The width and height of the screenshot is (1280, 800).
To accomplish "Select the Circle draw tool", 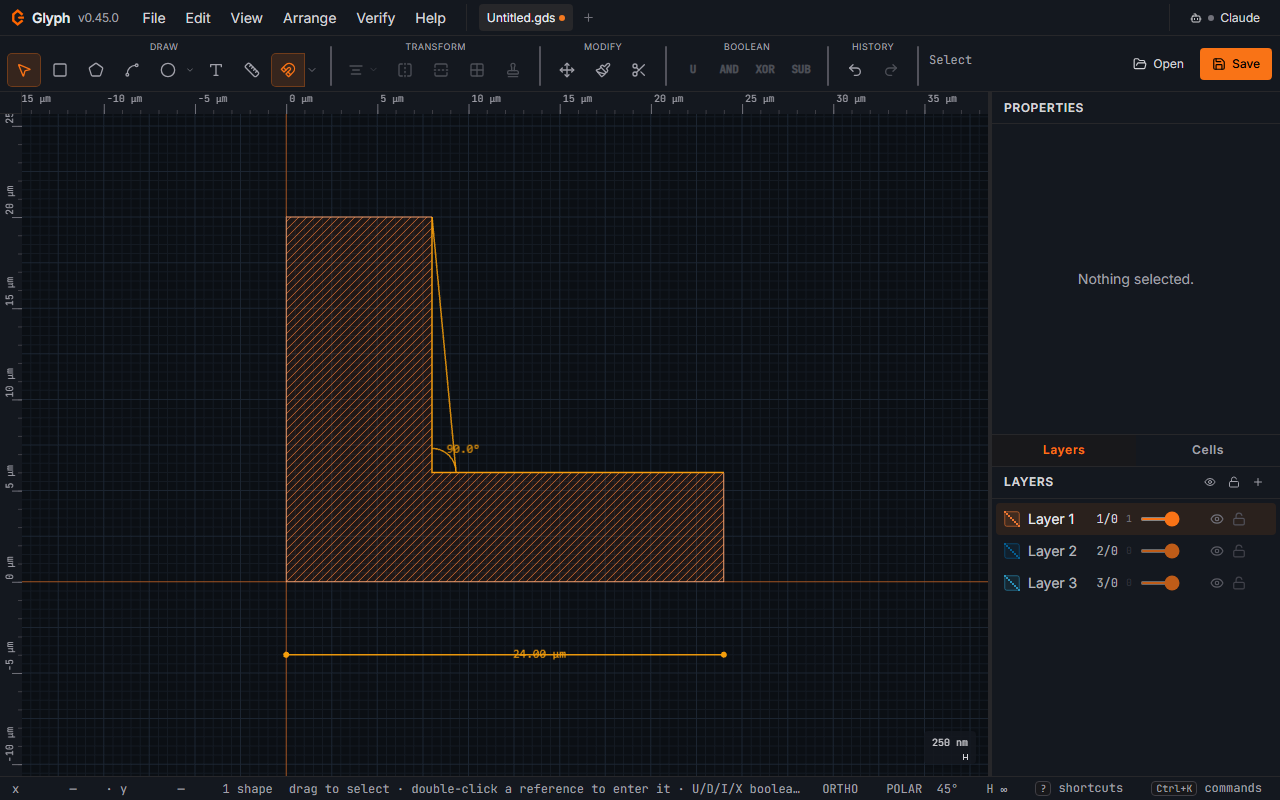I will coord(168,70).
